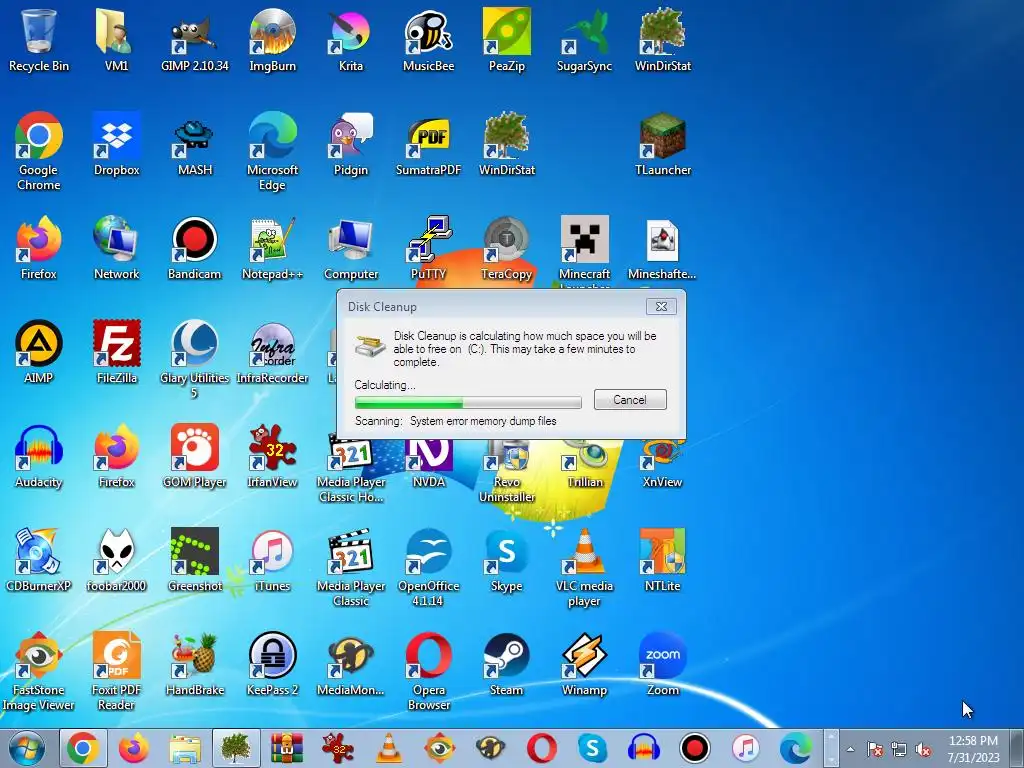Select the Krita desktop shortcut

tap(351, 40)
